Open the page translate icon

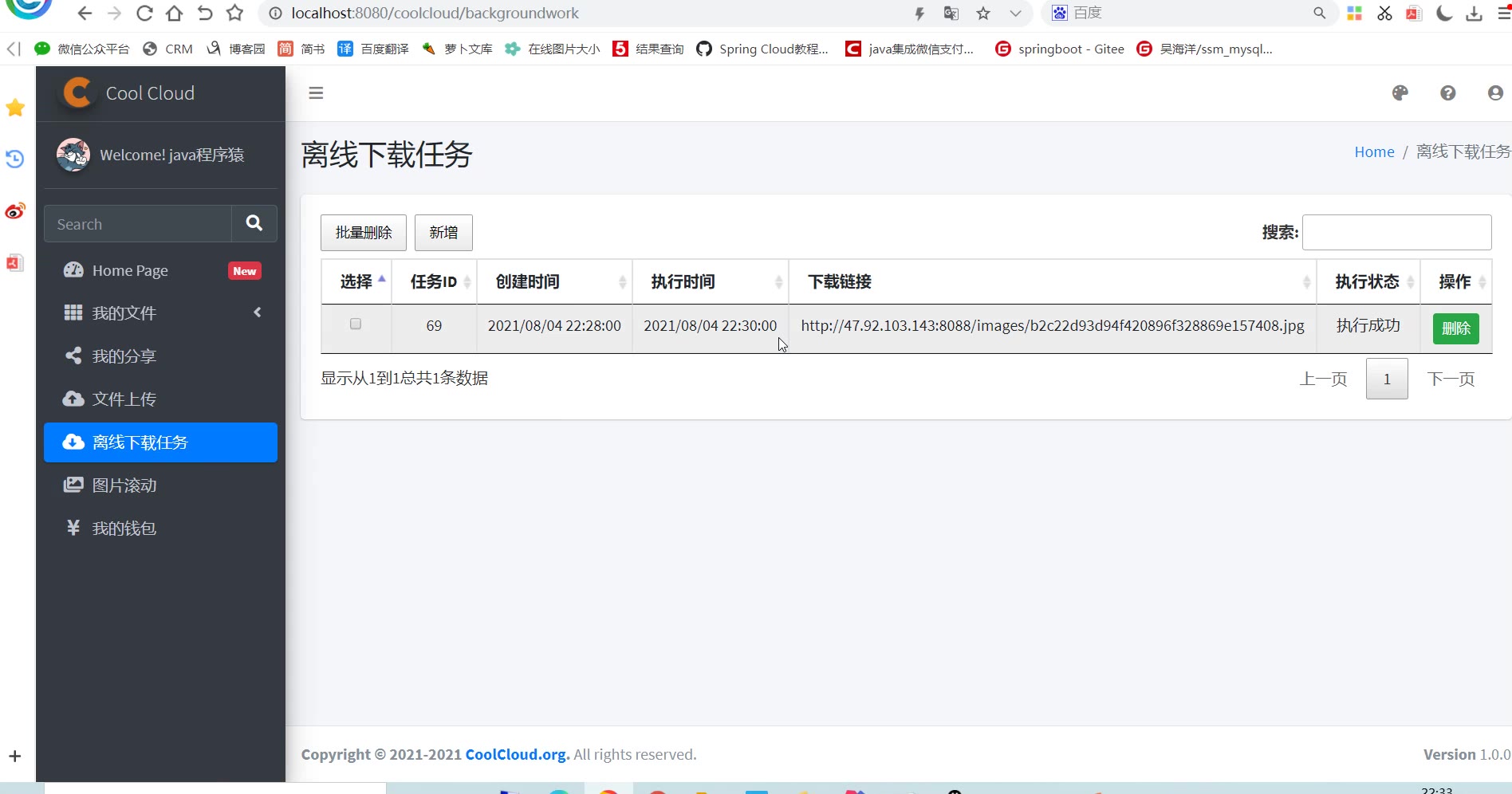(951, 14)
